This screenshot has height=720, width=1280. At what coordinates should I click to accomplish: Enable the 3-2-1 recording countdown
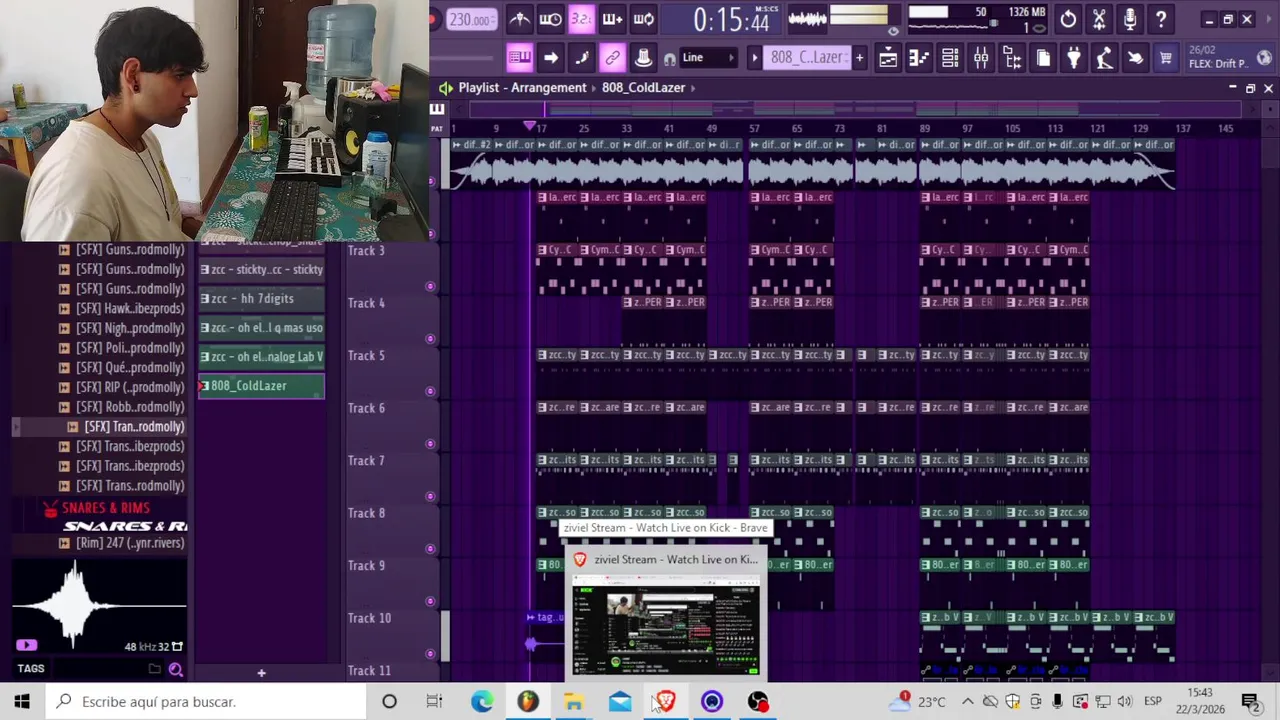[581, 19]
